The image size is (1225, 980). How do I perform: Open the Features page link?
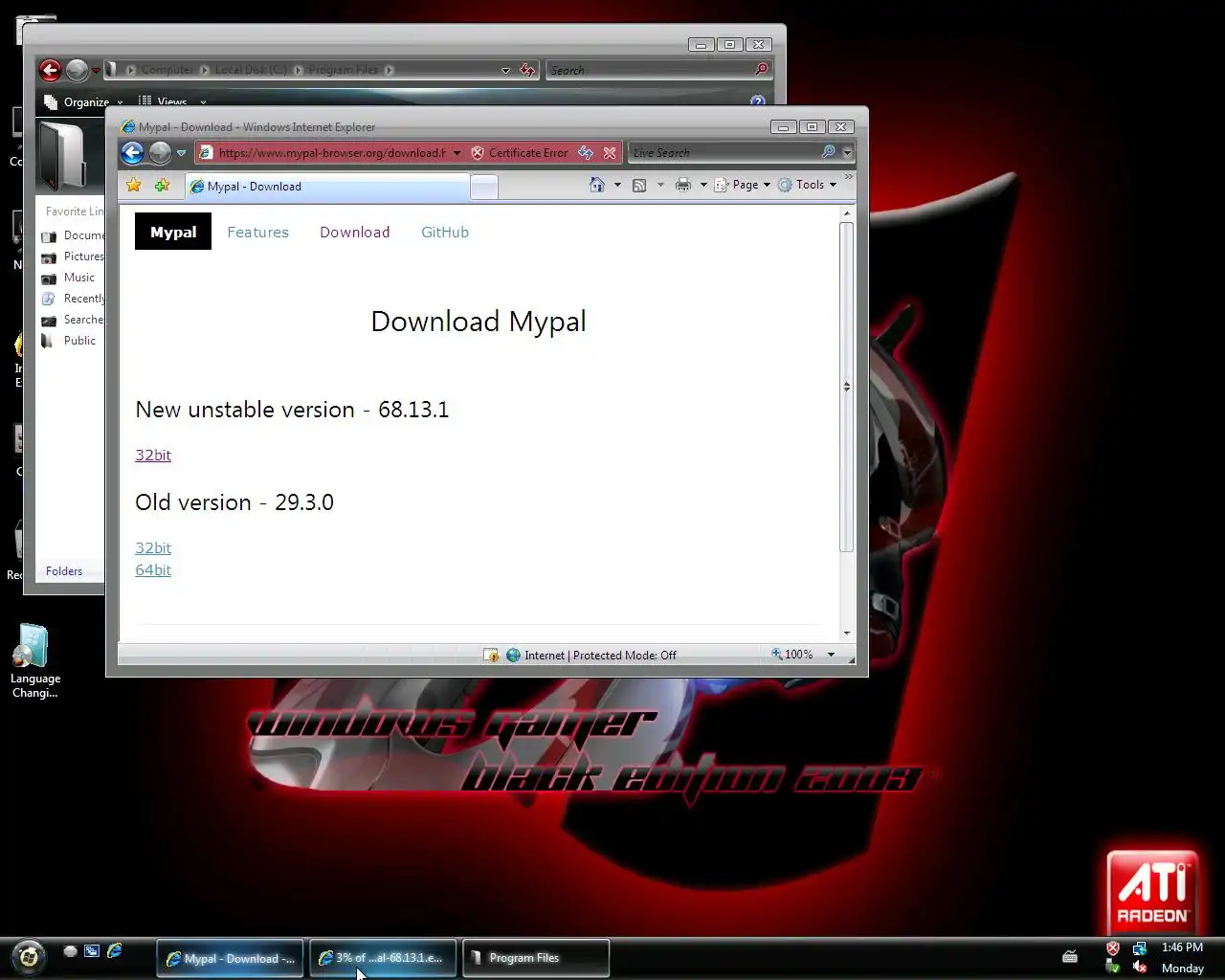pos(257,232)
